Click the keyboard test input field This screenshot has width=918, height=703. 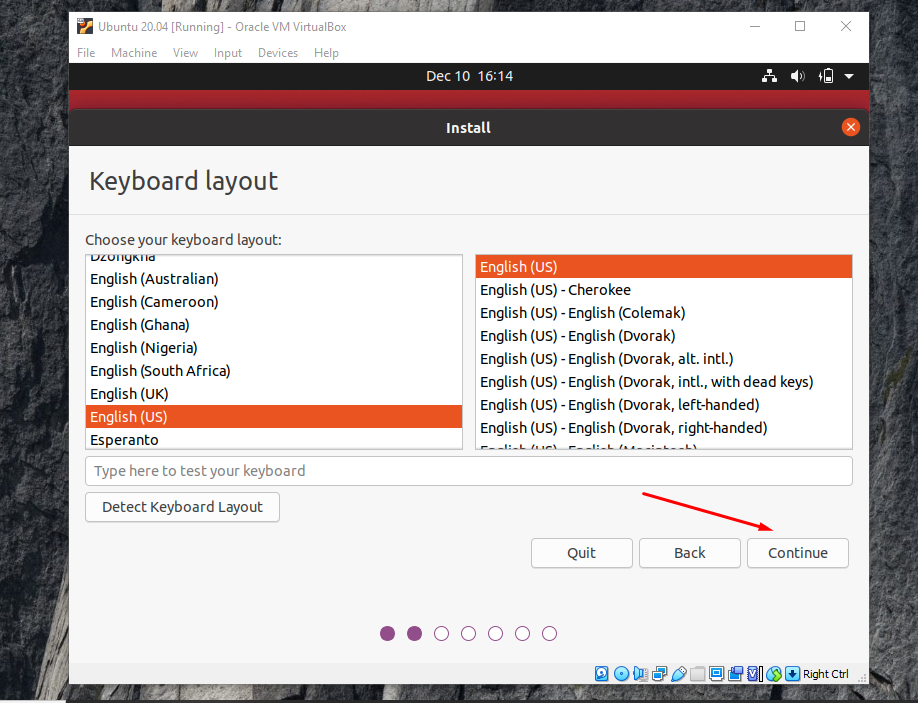point(468,471)
